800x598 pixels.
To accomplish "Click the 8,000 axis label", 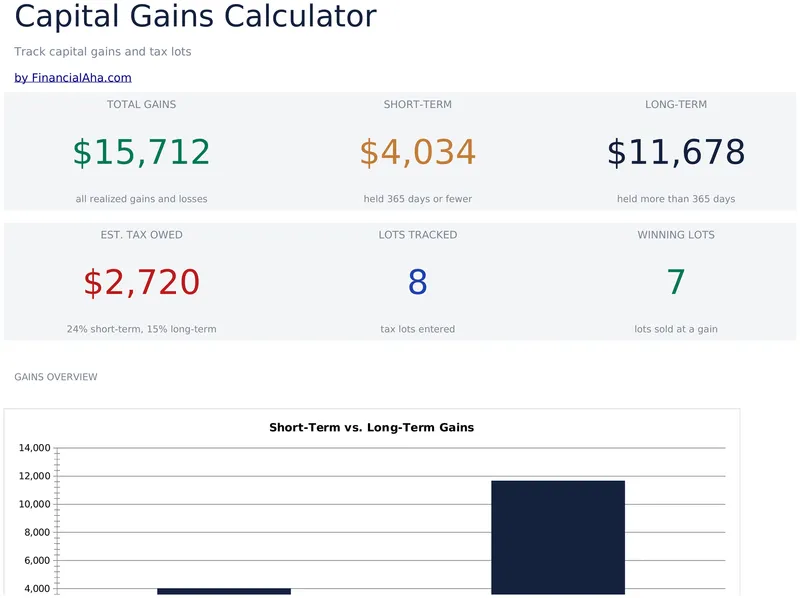I will pyautogui.click(x=37, y=532).
